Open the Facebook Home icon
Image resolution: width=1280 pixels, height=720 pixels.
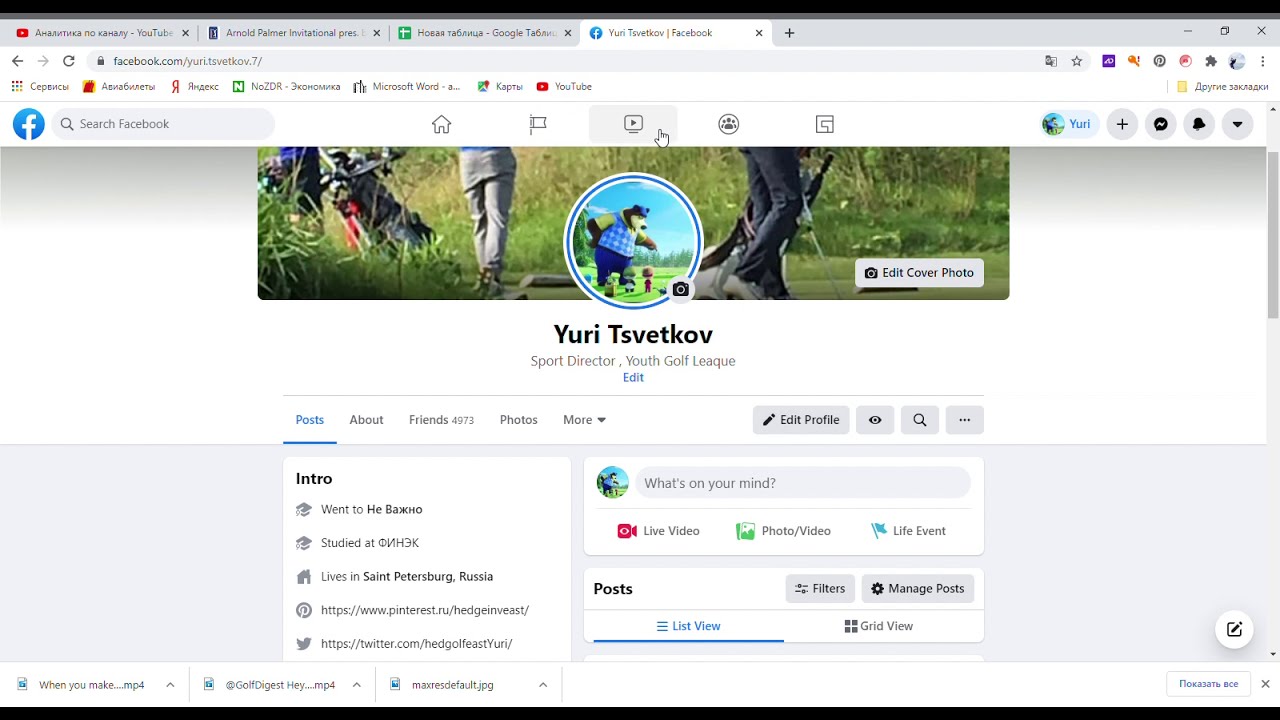click(x=441, y=124)
